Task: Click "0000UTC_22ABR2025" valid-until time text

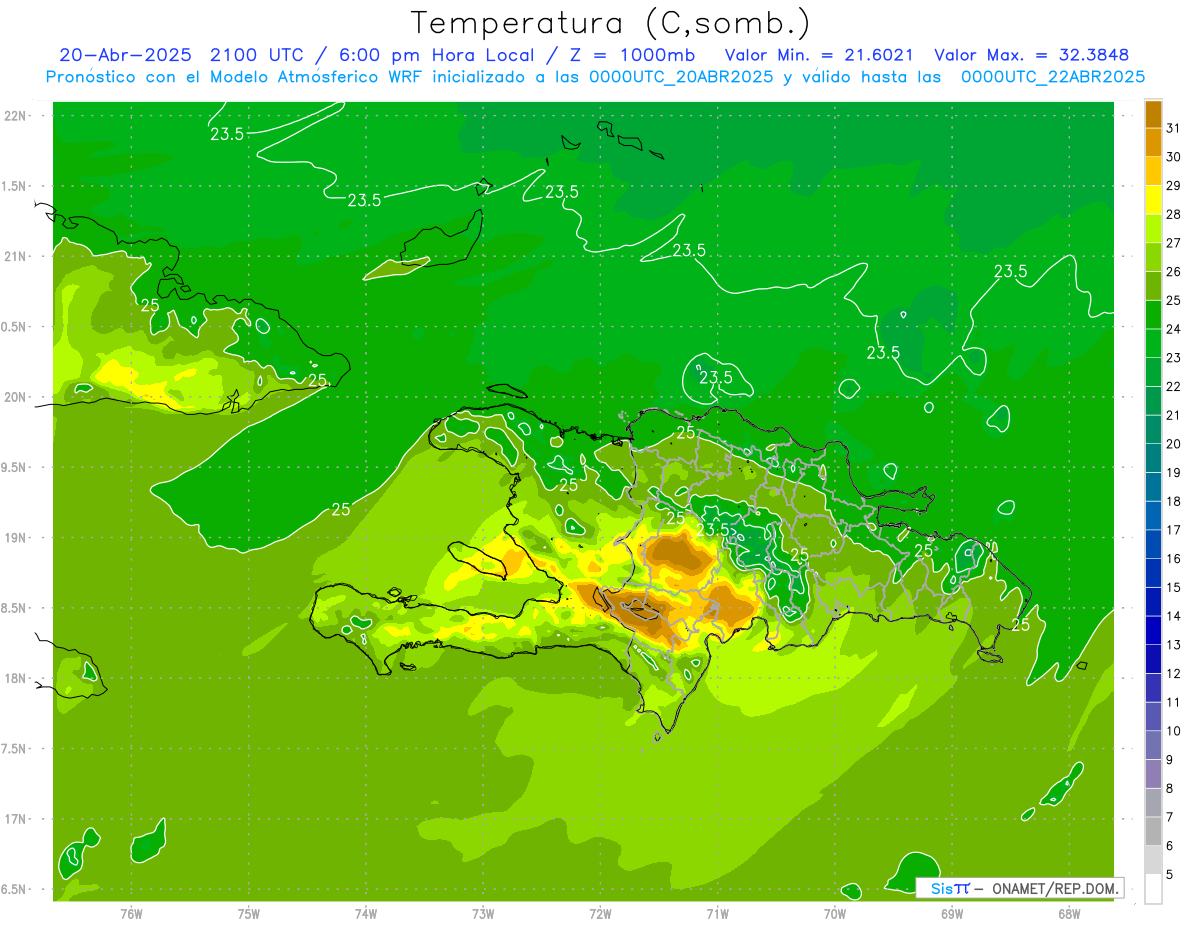Action: tap(1052, 77)
